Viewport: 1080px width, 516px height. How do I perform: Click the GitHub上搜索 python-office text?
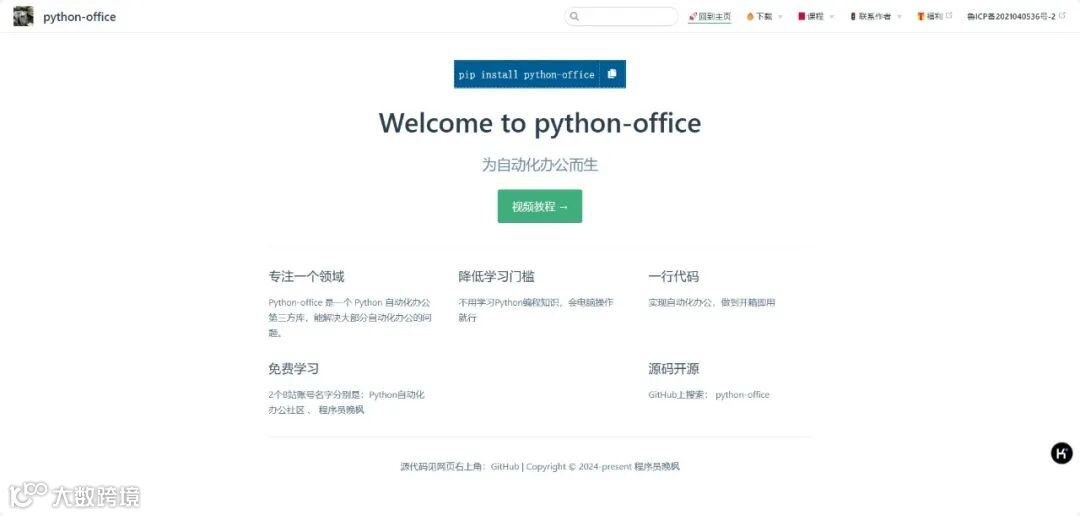pyautogui.click(x=709, y=395)
